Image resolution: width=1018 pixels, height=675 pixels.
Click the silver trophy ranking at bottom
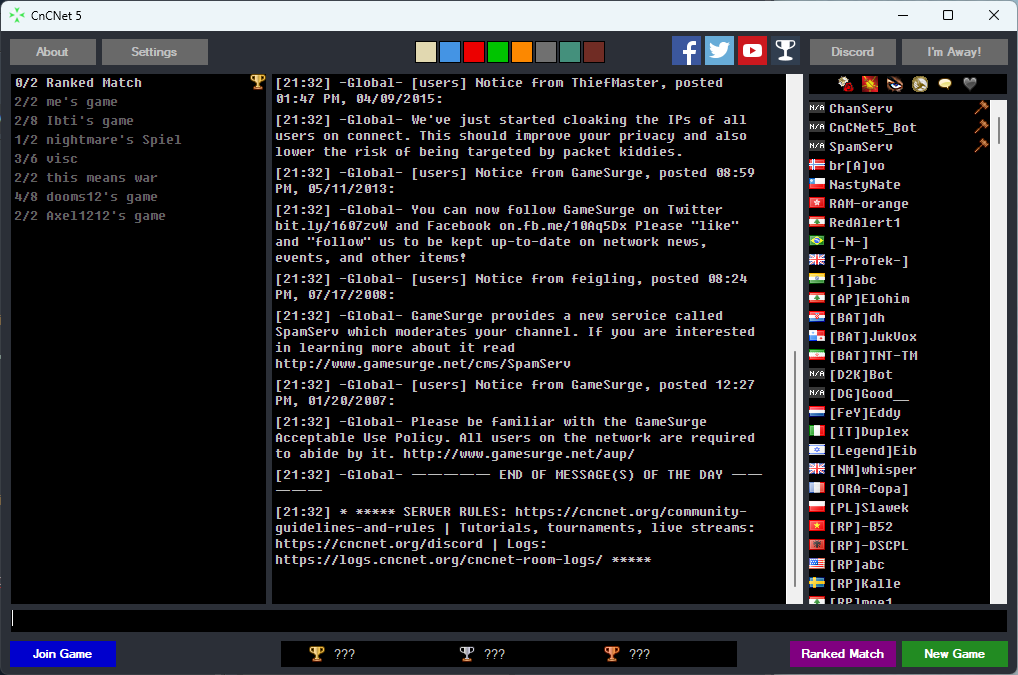coord(467,654)
